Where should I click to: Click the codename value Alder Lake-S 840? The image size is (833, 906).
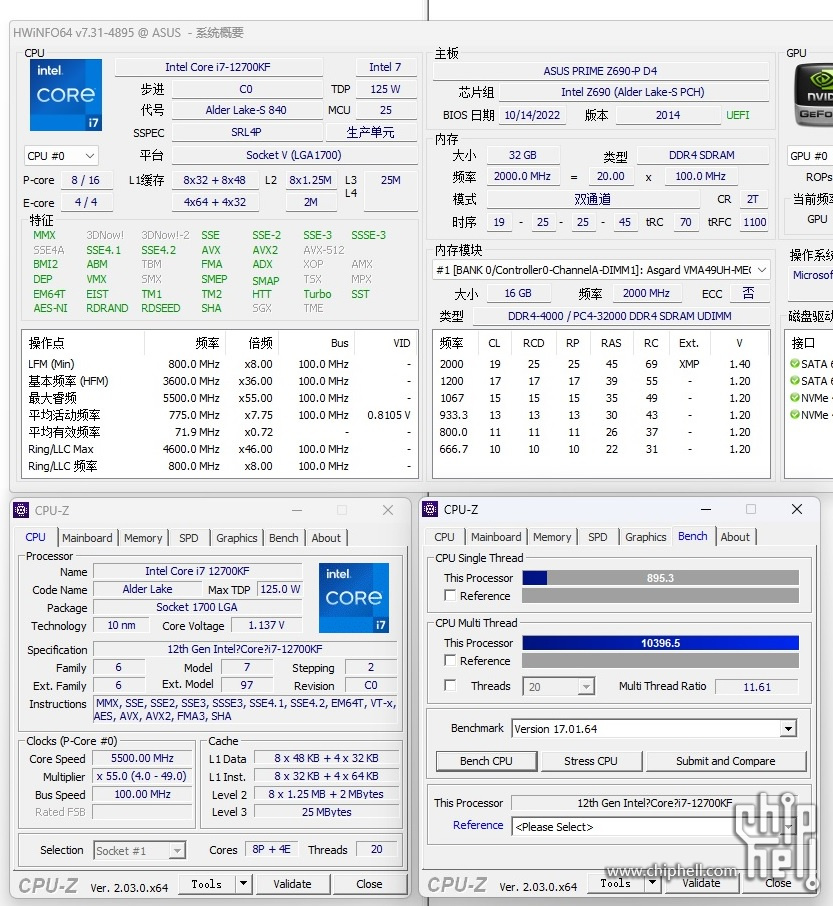point(247,110)
